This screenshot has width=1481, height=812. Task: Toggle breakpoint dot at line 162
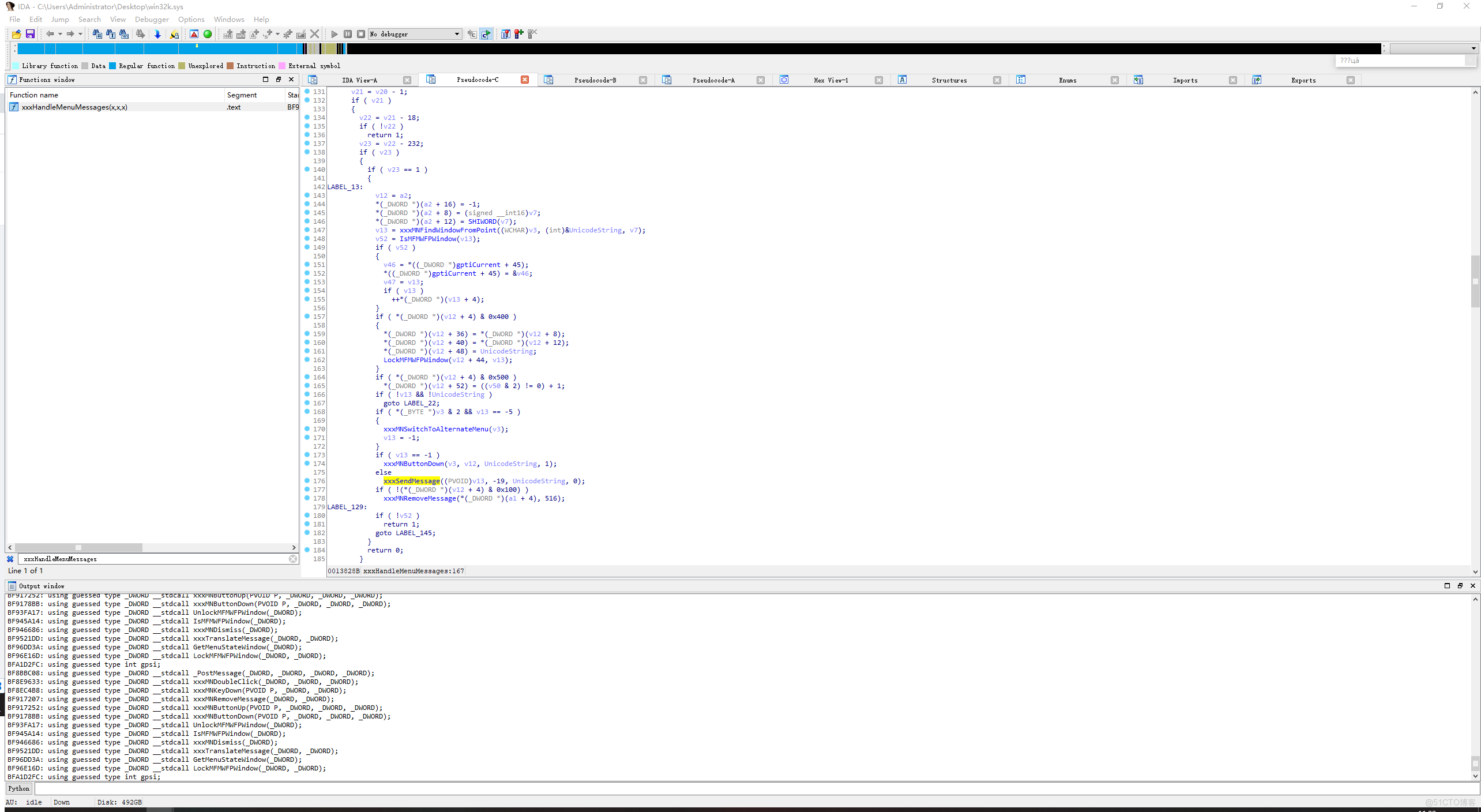tap(307, 359)
